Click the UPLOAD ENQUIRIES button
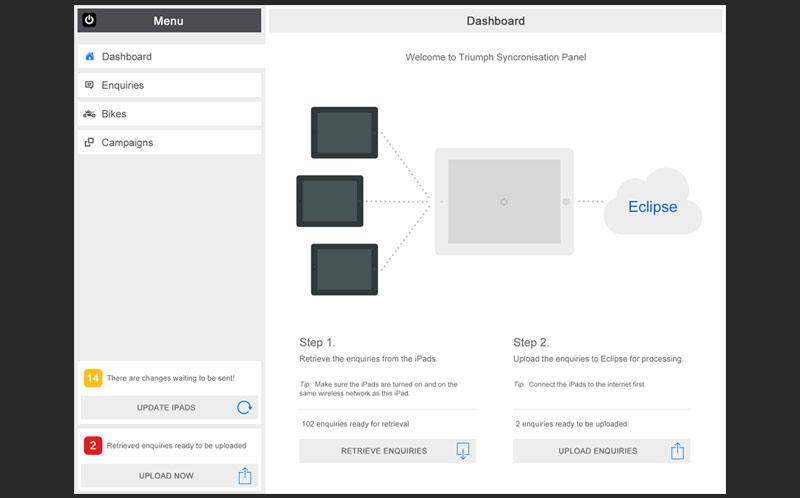800x498 pixels. (x=598, y=451)
